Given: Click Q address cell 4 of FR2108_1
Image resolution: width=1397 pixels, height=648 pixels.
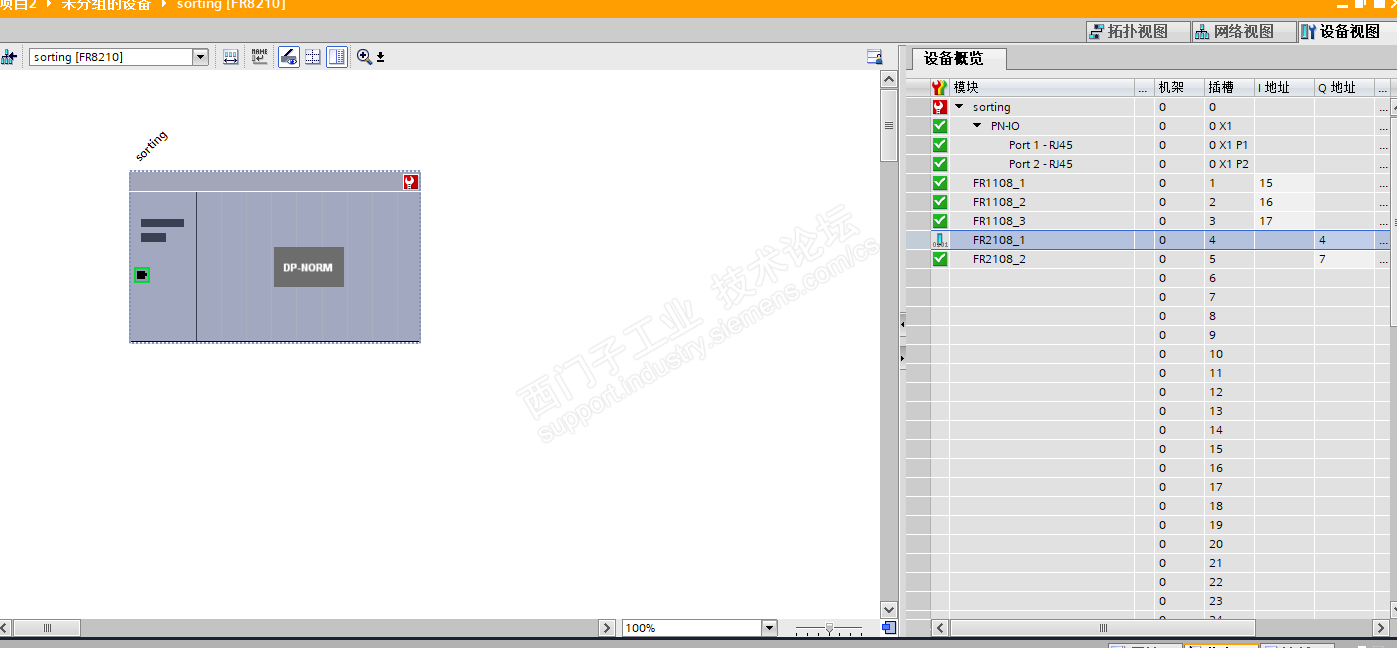Looking at the screenshot, I should (x=1344, y=240).
